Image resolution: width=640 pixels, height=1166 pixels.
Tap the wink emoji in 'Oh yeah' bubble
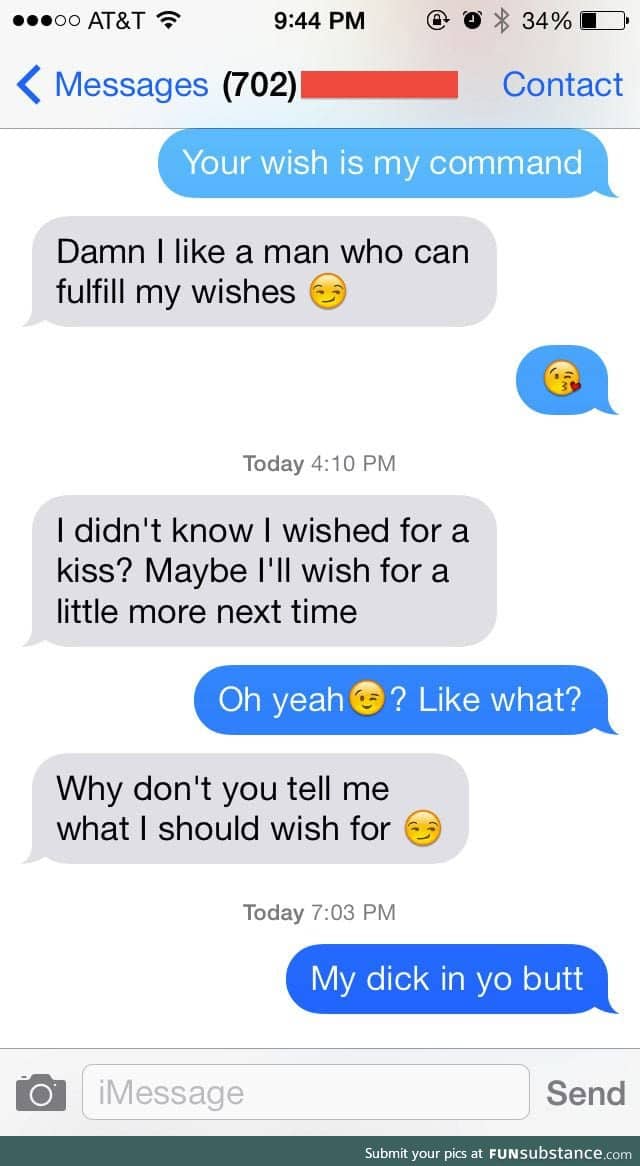[x=366, y=700]
